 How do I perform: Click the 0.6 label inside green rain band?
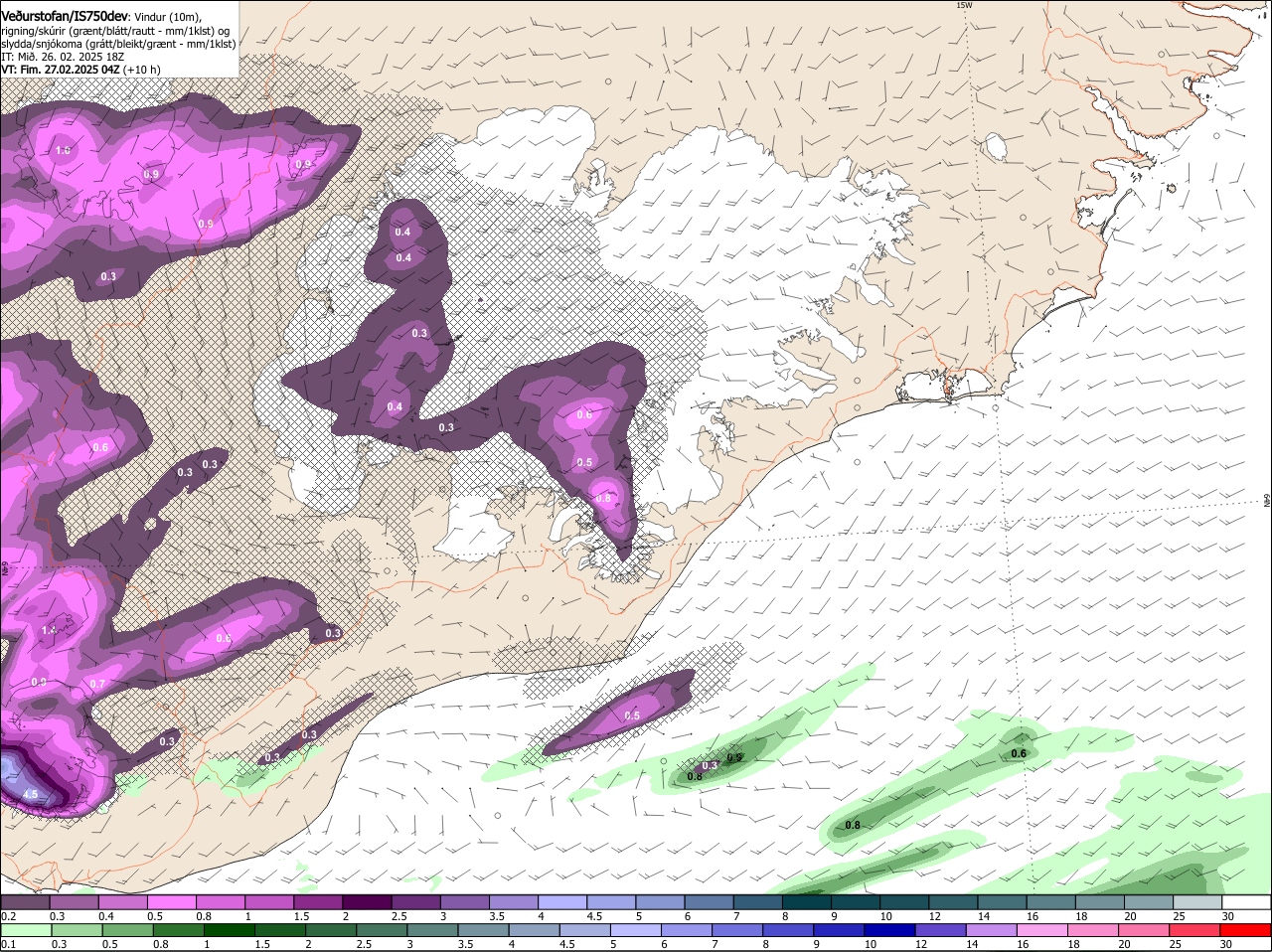pyautogui.click(x=1019, y=753)
